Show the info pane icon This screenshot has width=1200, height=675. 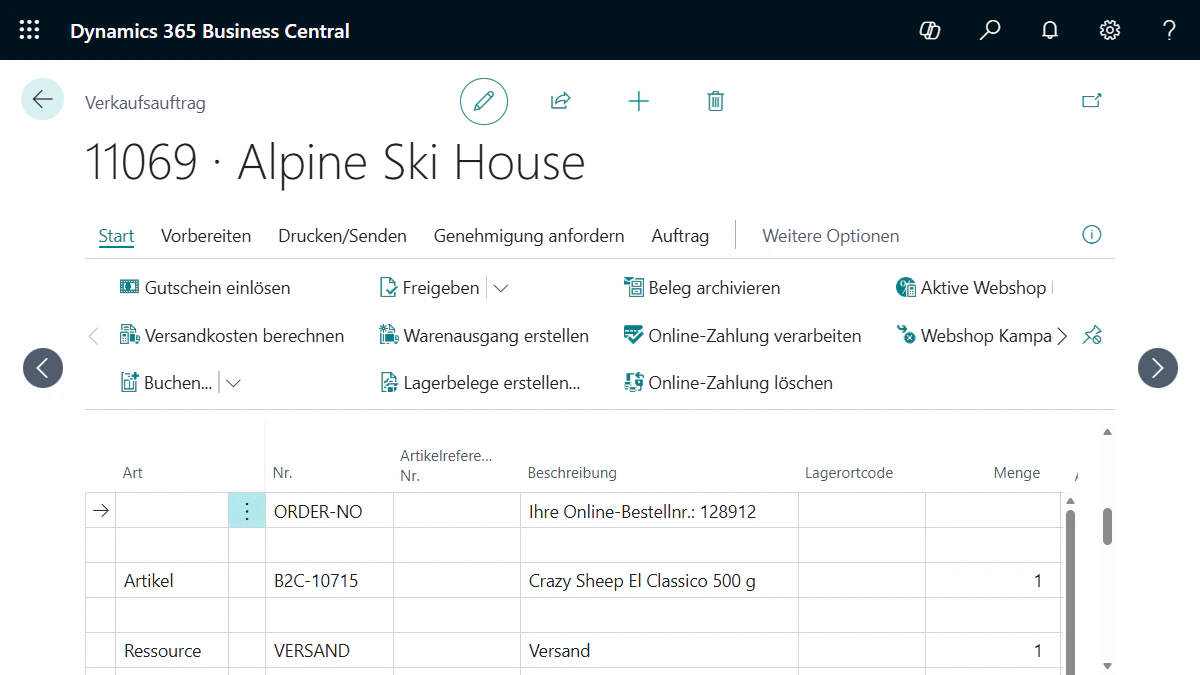pyautogui.click(x=1092, y=235)
